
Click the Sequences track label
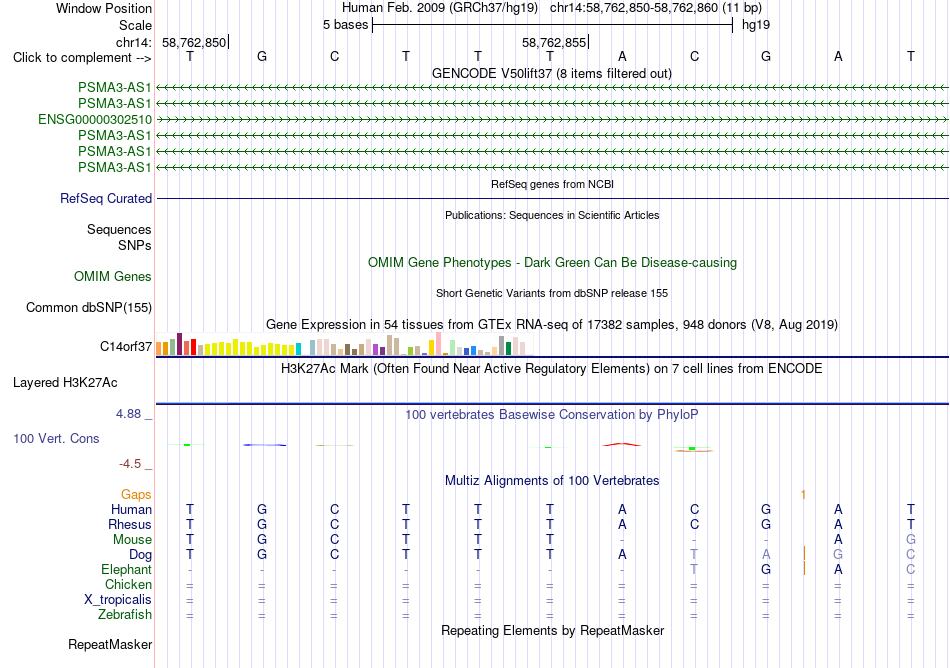119,229
